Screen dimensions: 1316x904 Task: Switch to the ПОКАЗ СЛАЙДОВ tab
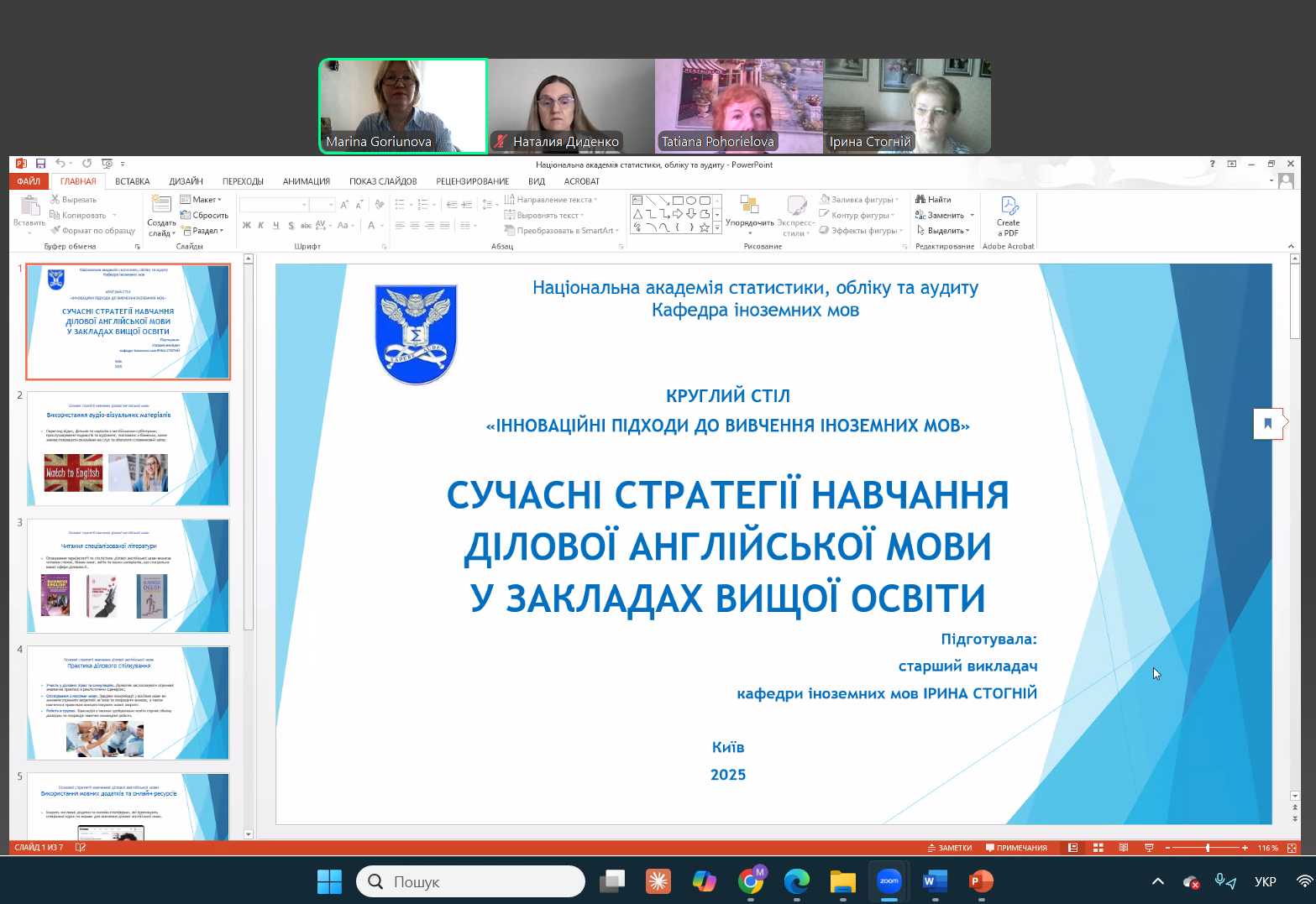pyautogui.click(x=383, y=181)
